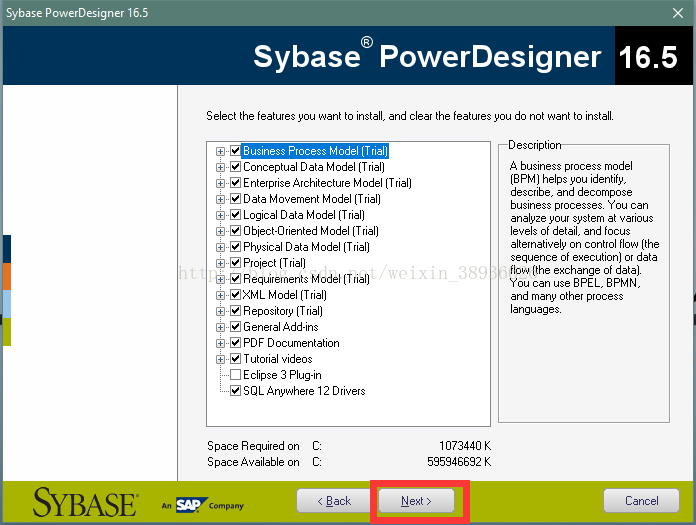Expand Object-Oriented Model tree node
Screen dimensions: 696x525
coord(220,231)
